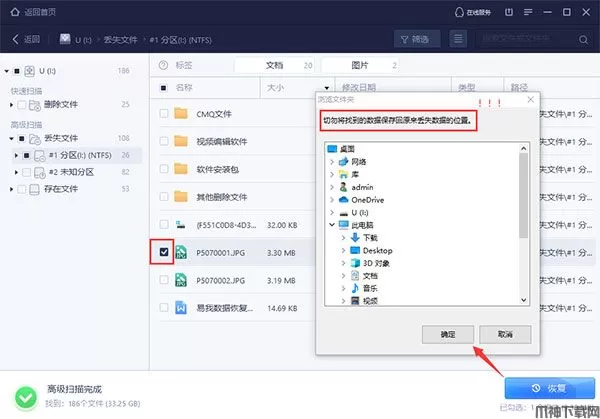The image size is (600, 419).
Task: Click the 丢失文件 breadcrumb link
Action: click(x=120, y=40)
